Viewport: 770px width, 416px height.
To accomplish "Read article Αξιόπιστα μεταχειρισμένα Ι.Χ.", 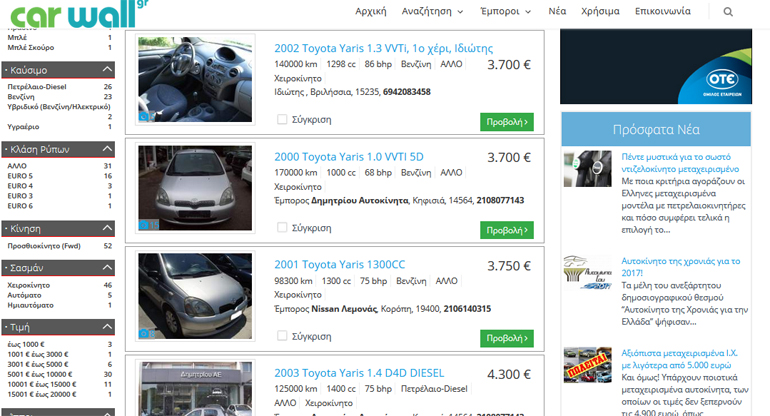I will tap(680, 359).
